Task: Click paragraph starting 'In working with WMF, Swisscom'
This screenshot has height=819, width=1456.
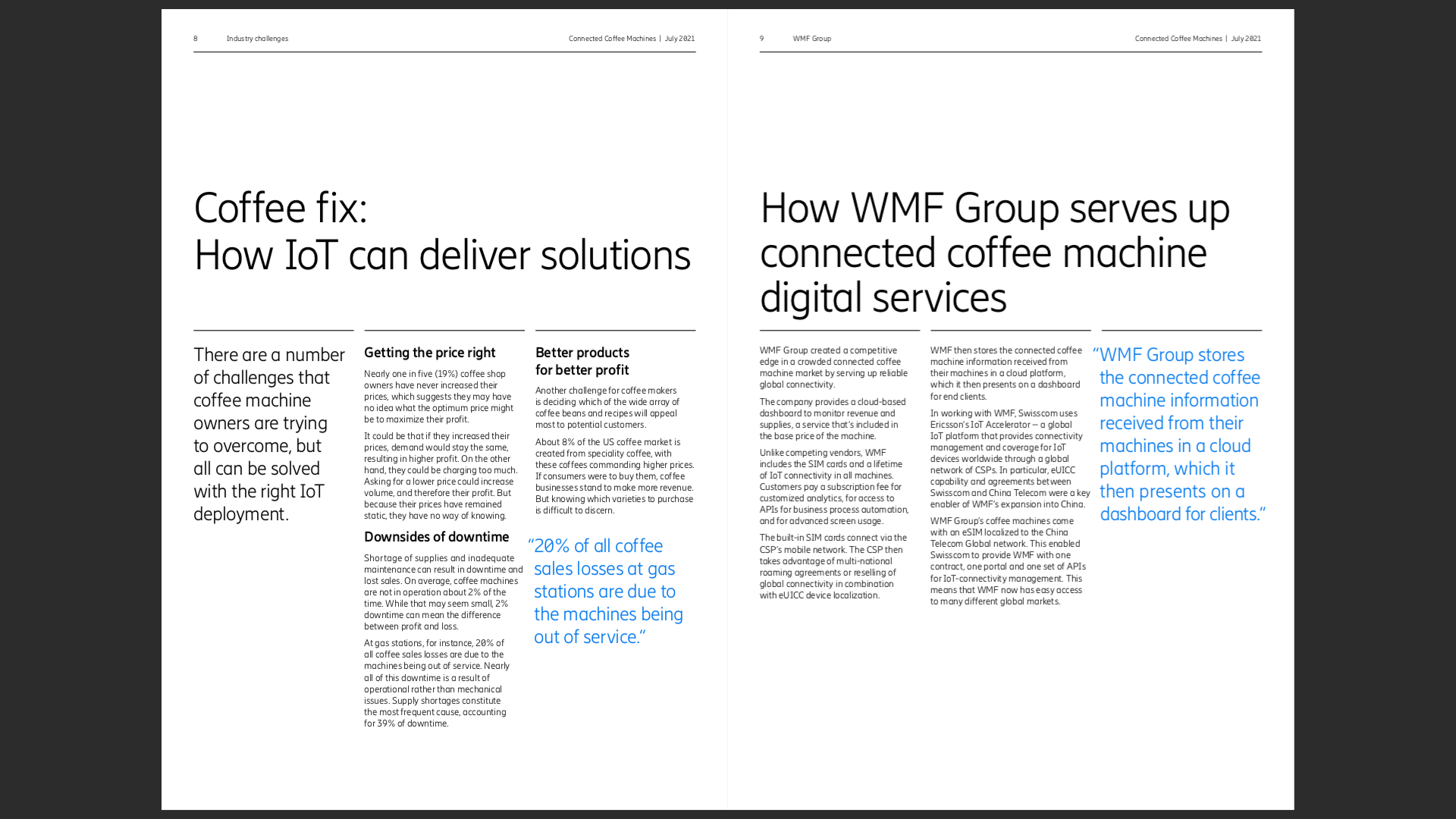Action: point(1010,459)
